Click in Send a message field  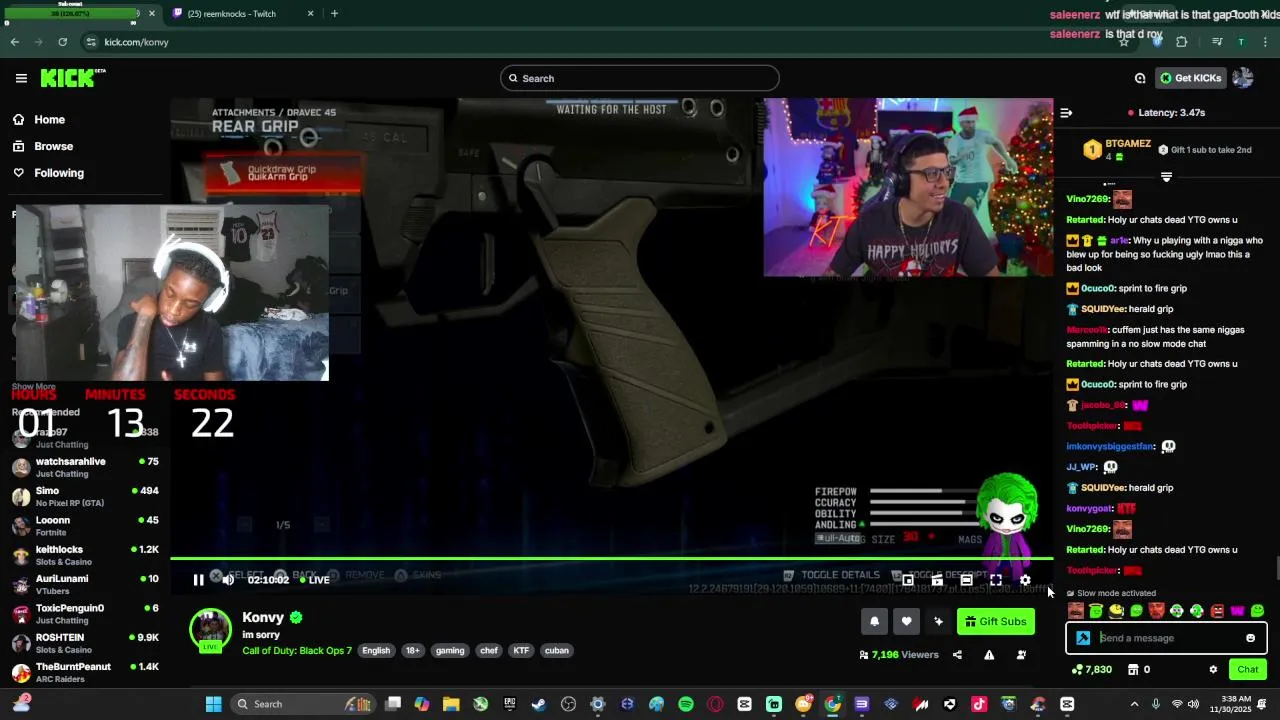click(1168, 638)
